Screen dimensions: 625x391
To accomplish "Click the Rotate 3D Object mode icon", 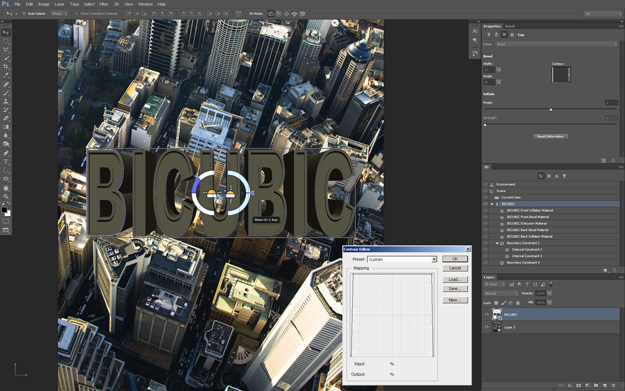I will [271, 14].
